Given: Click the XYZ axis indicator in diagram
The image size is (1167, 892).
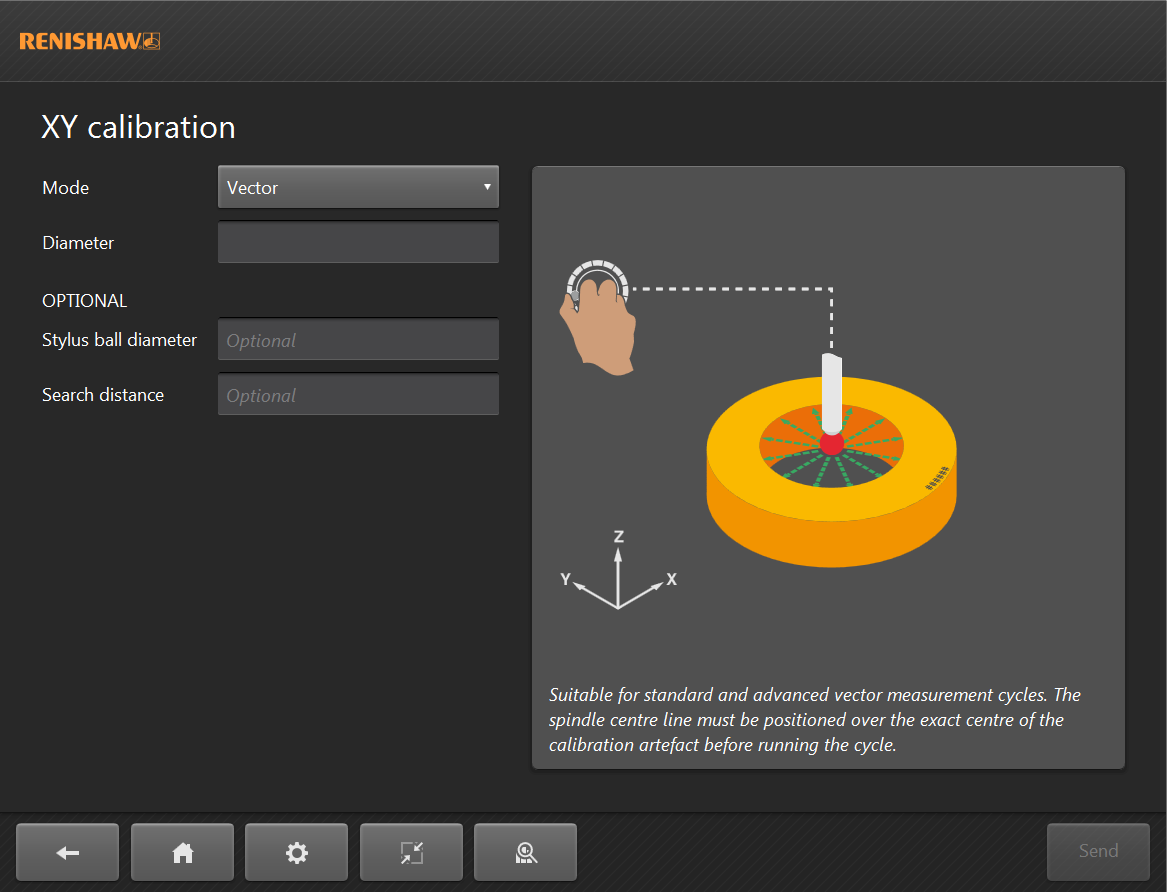Looking at the screenshot, I should tap(617, 573).
